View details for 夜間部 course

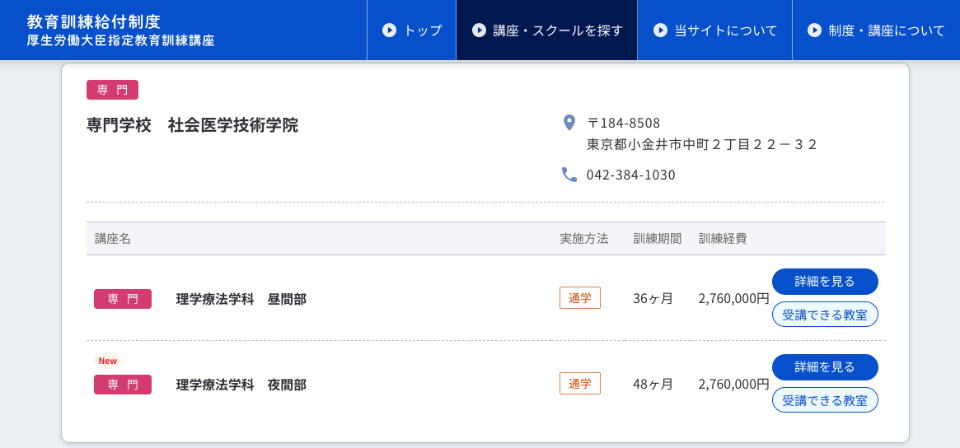[x=825, y=367]
